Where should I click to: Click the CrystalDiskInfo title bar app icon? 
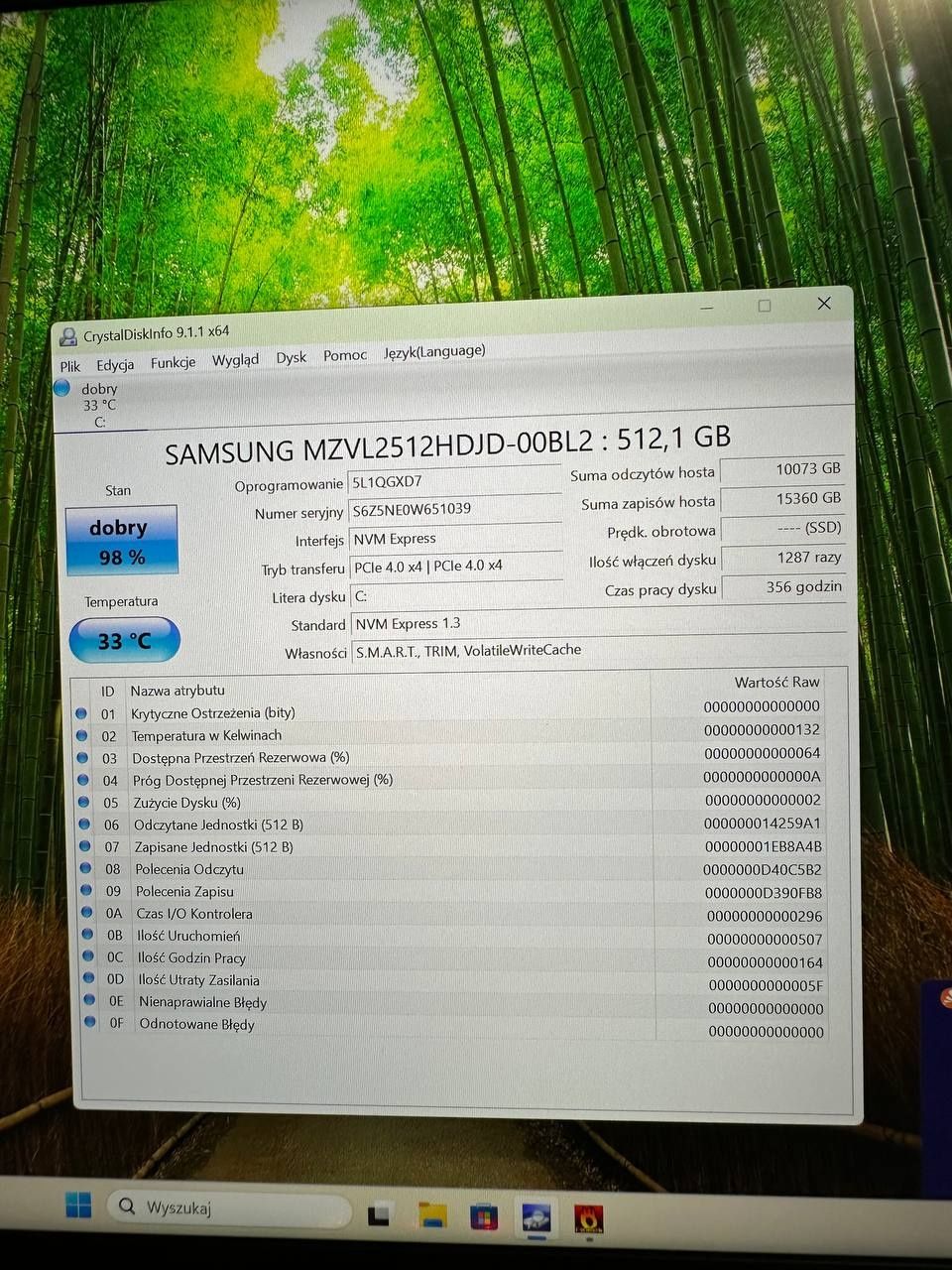point(67,337)
